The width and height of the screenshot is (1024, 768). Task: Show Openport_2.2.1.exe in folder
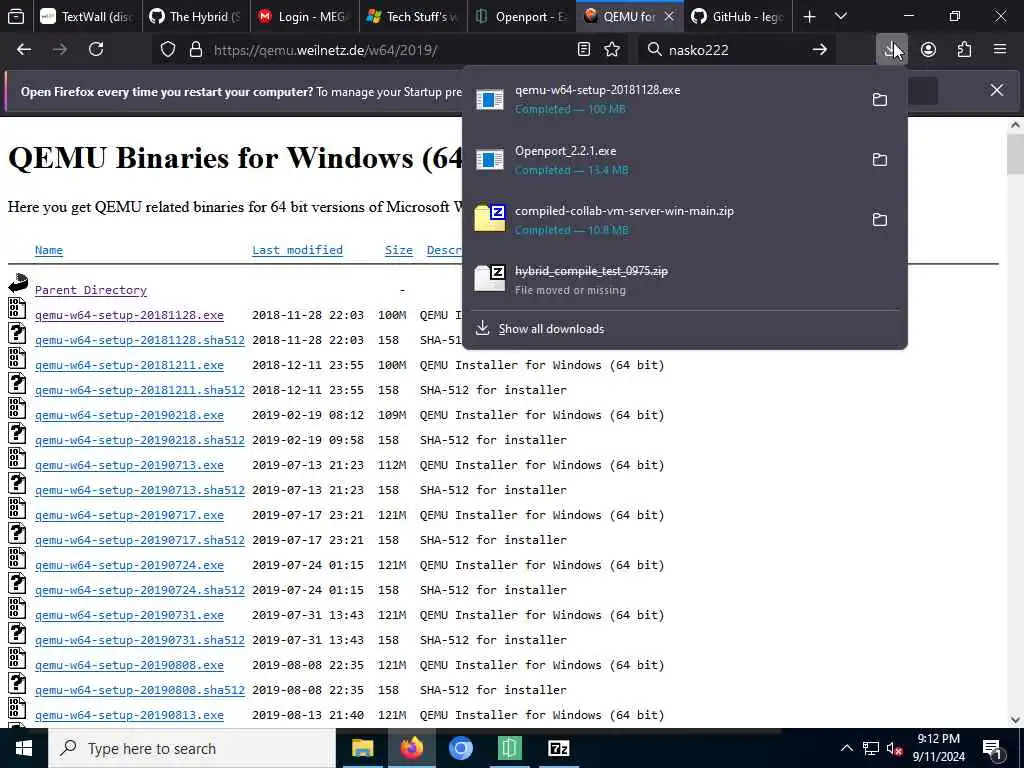(880, 159)
